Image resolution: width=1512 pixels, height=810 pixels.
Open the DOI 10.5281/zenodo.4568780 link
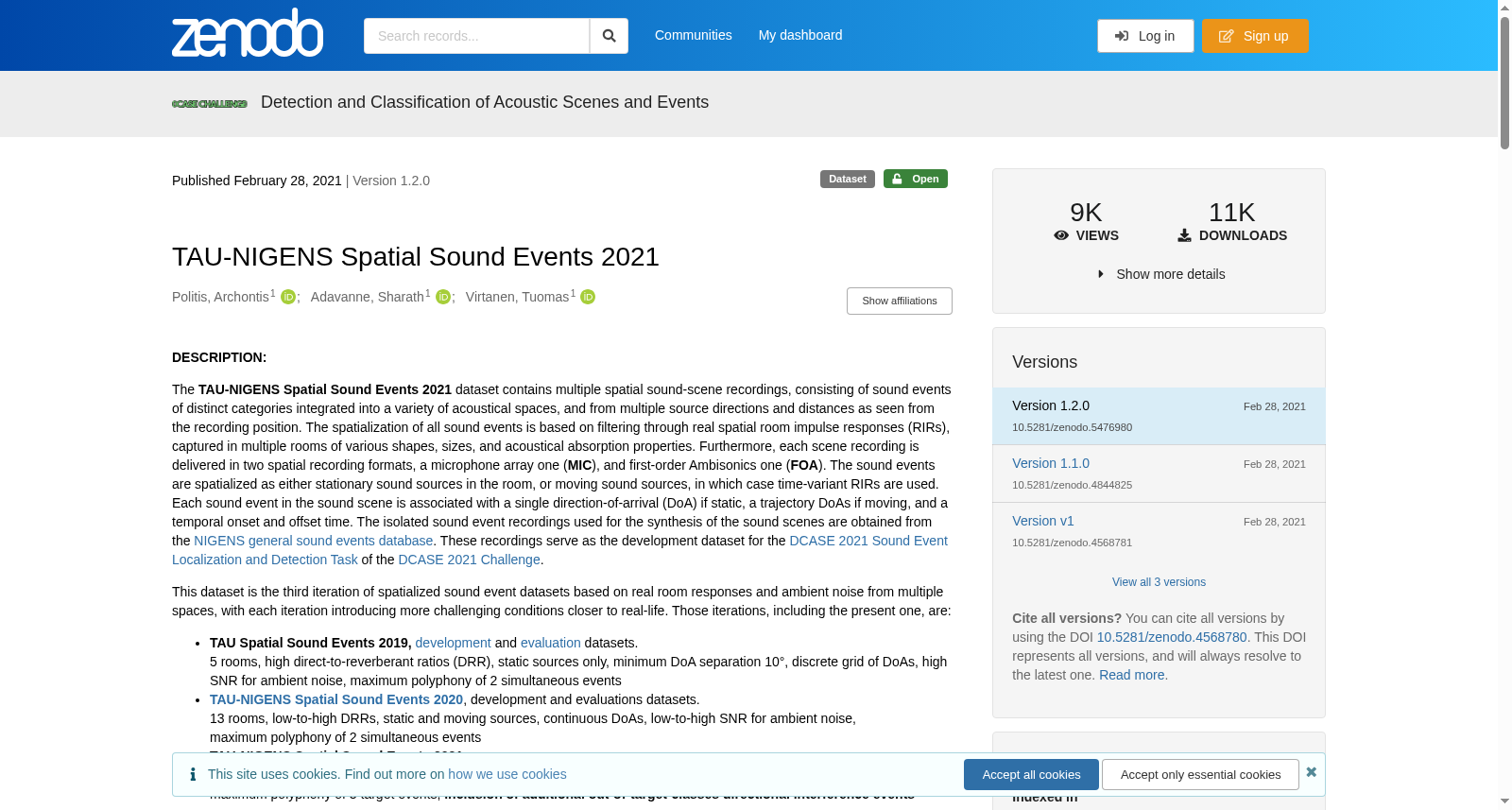(1172, 637)
